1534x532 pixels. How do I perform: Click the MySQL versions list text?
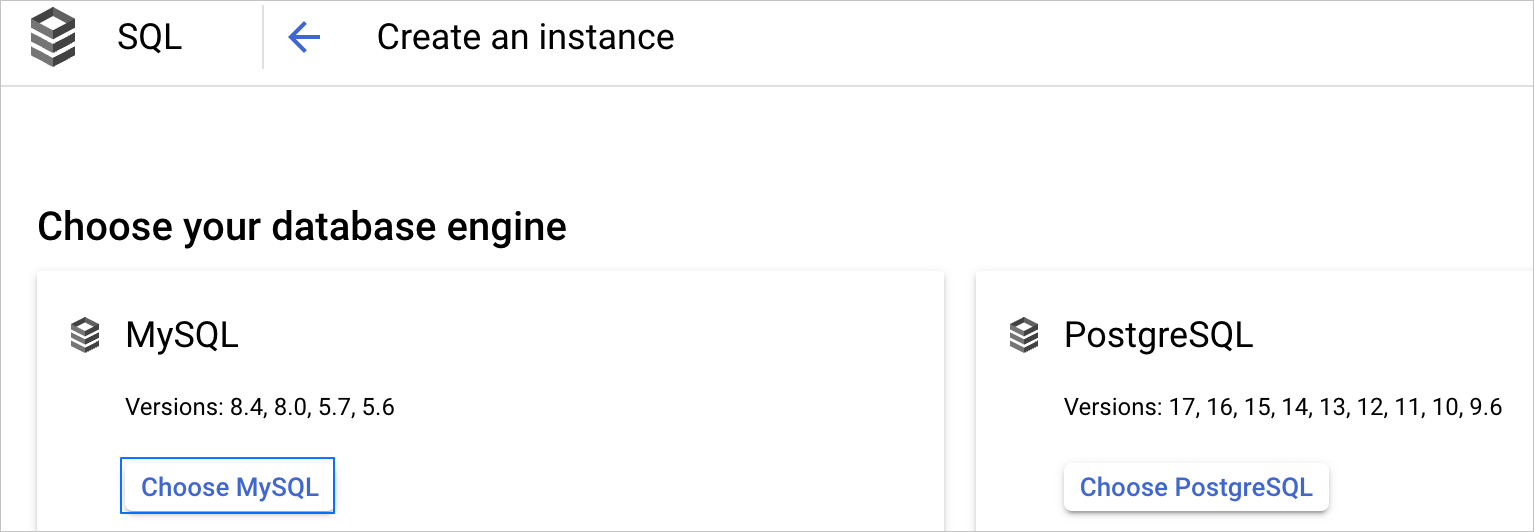(x=260, y=407)
